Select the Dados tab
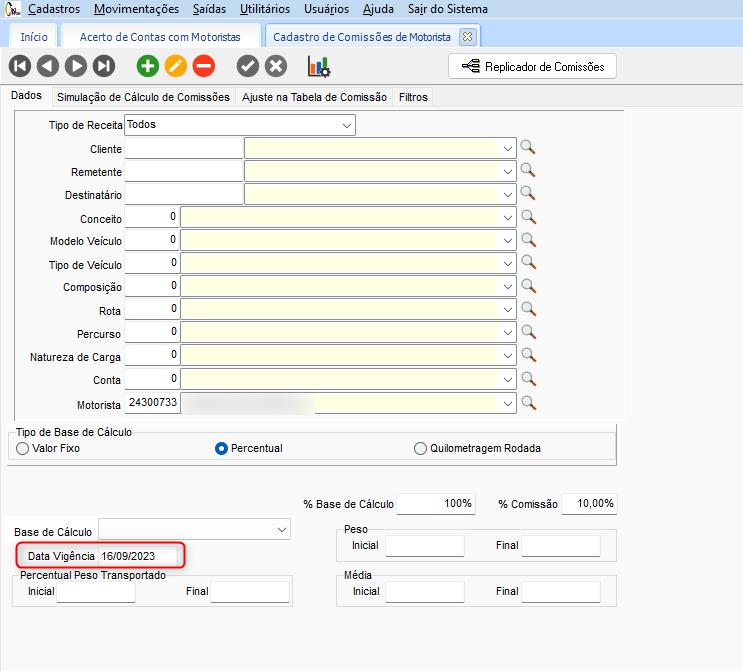The width and height of the screenshot is (743, 671). tap(27, 96)
